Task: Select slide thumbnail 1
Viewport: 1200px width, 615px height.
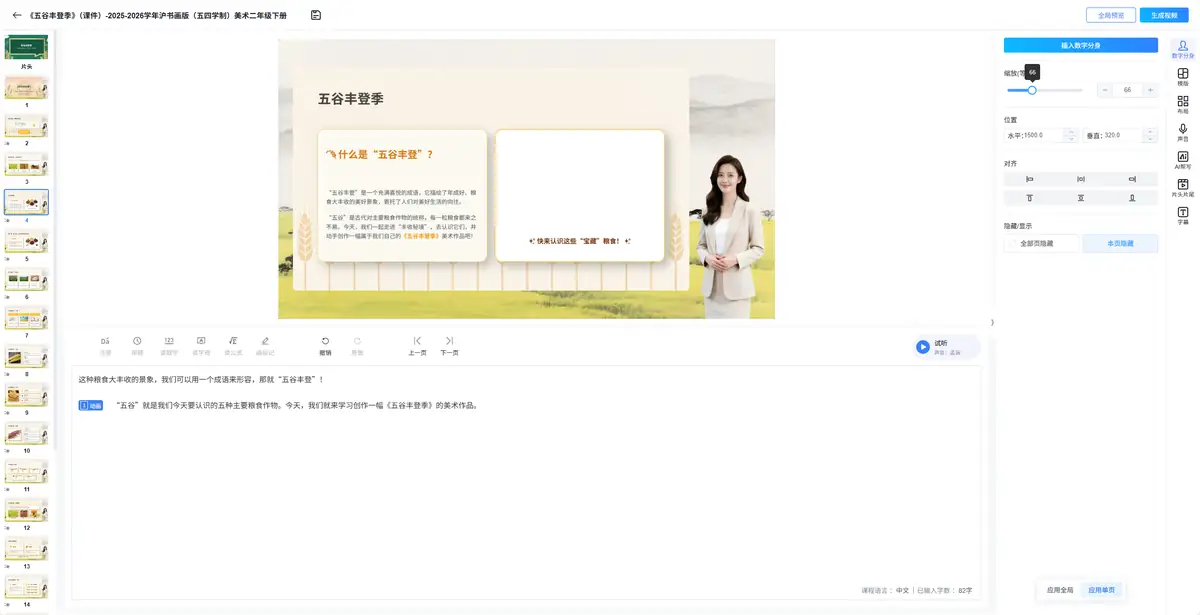Action: tap(26, 87)
